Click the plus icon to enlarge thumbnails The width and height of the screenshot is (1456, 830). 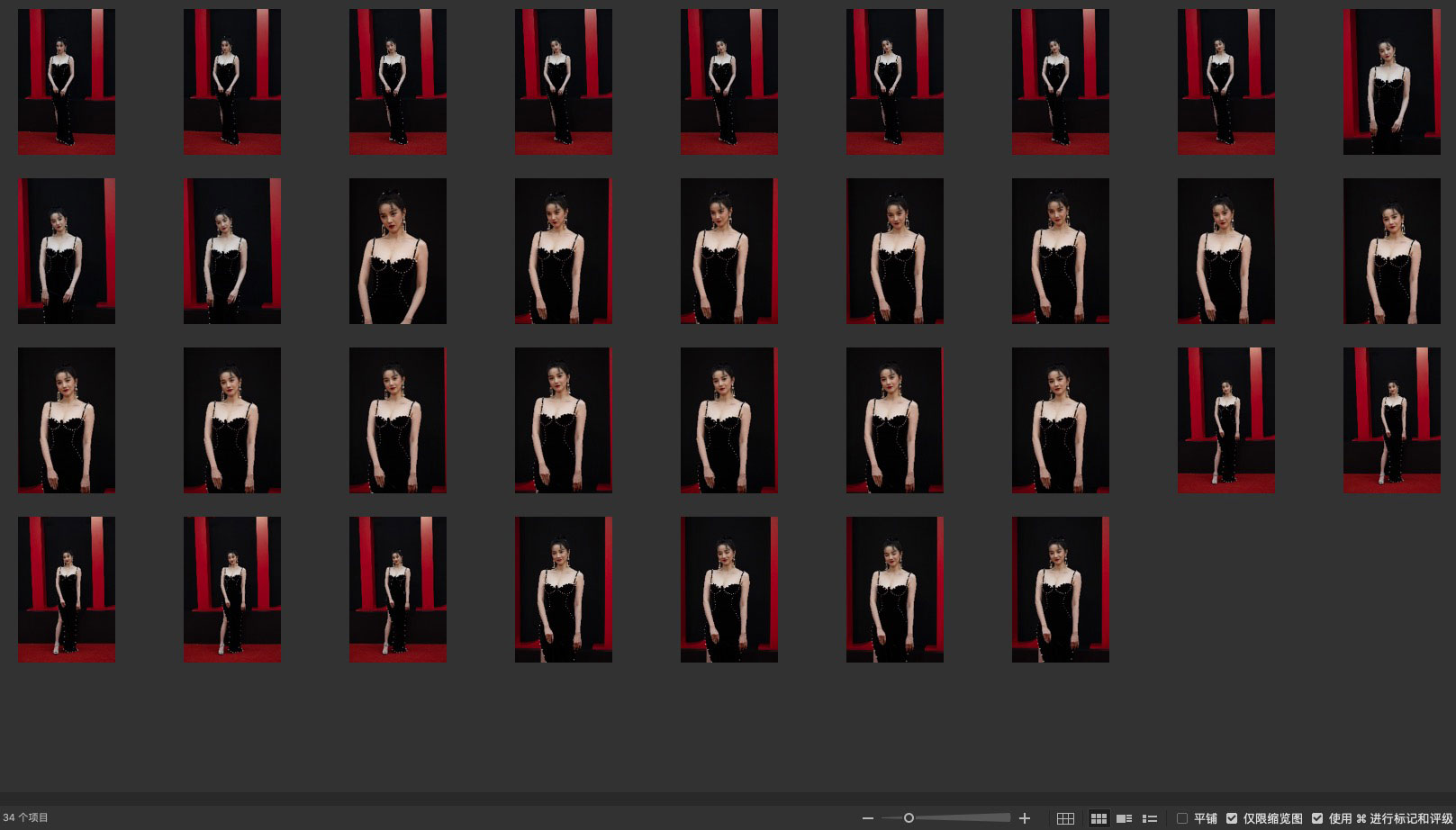click(1024, 818)
